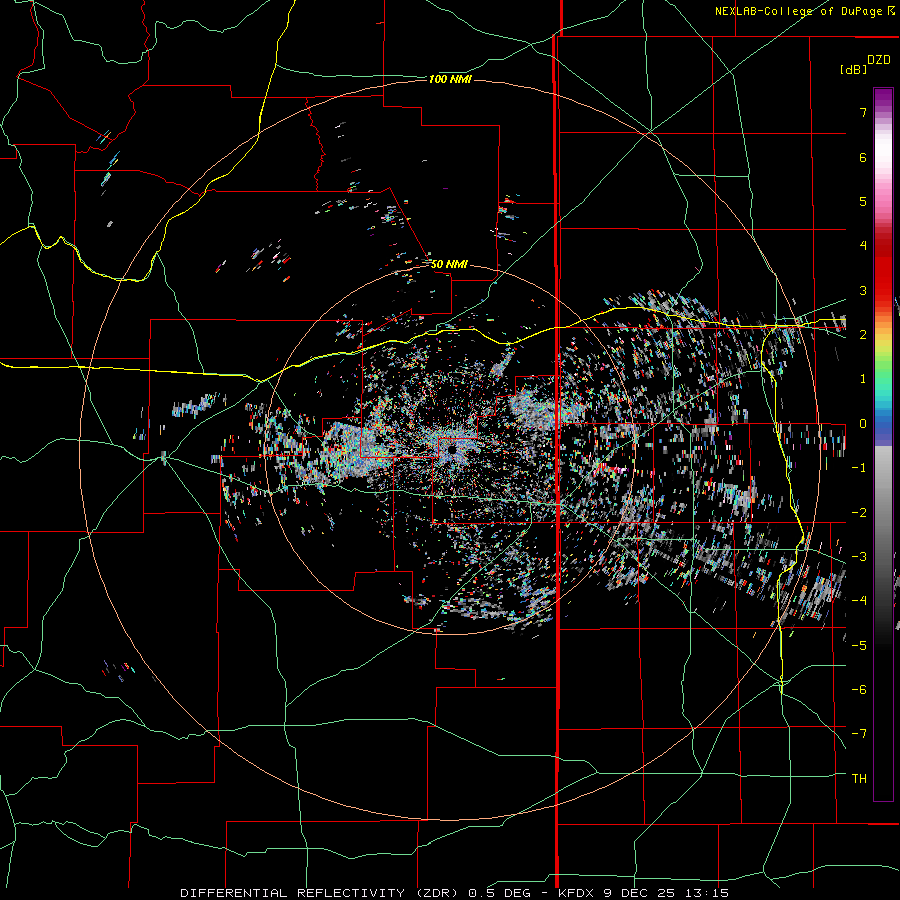Screen dimensions: 900x900
Task: Click the radar site center dot
Action: coord(452,449)
